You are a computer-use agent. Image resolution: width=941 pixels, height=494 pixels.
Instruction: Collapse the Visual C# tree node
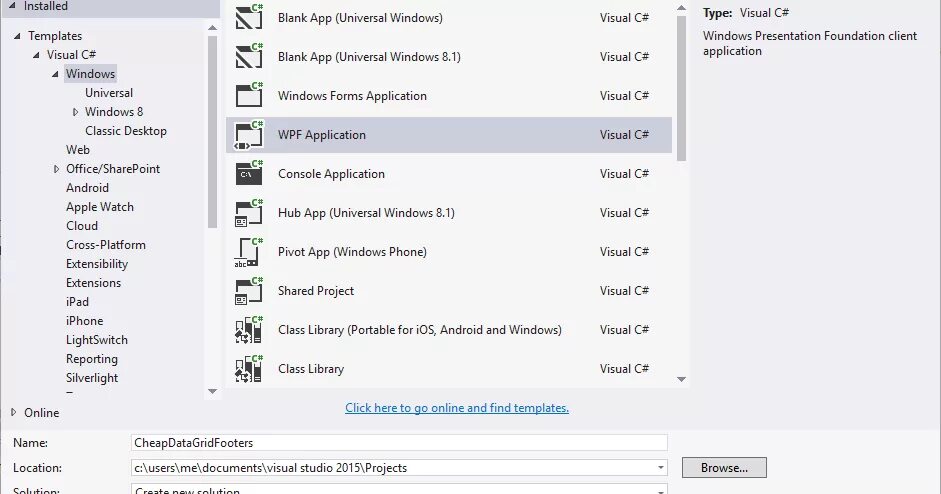tap(36, 55)
